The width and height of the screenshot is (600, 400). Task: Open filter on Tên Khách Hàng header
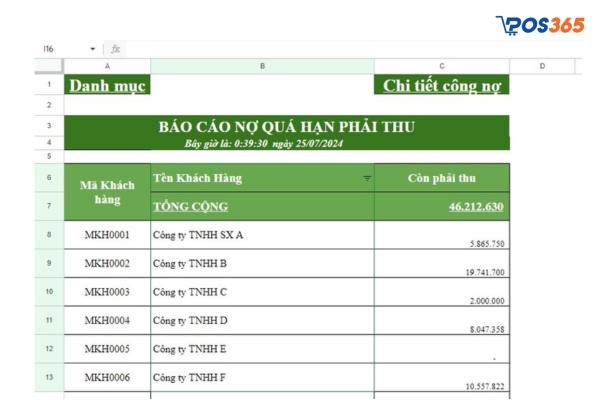(367, 178)
